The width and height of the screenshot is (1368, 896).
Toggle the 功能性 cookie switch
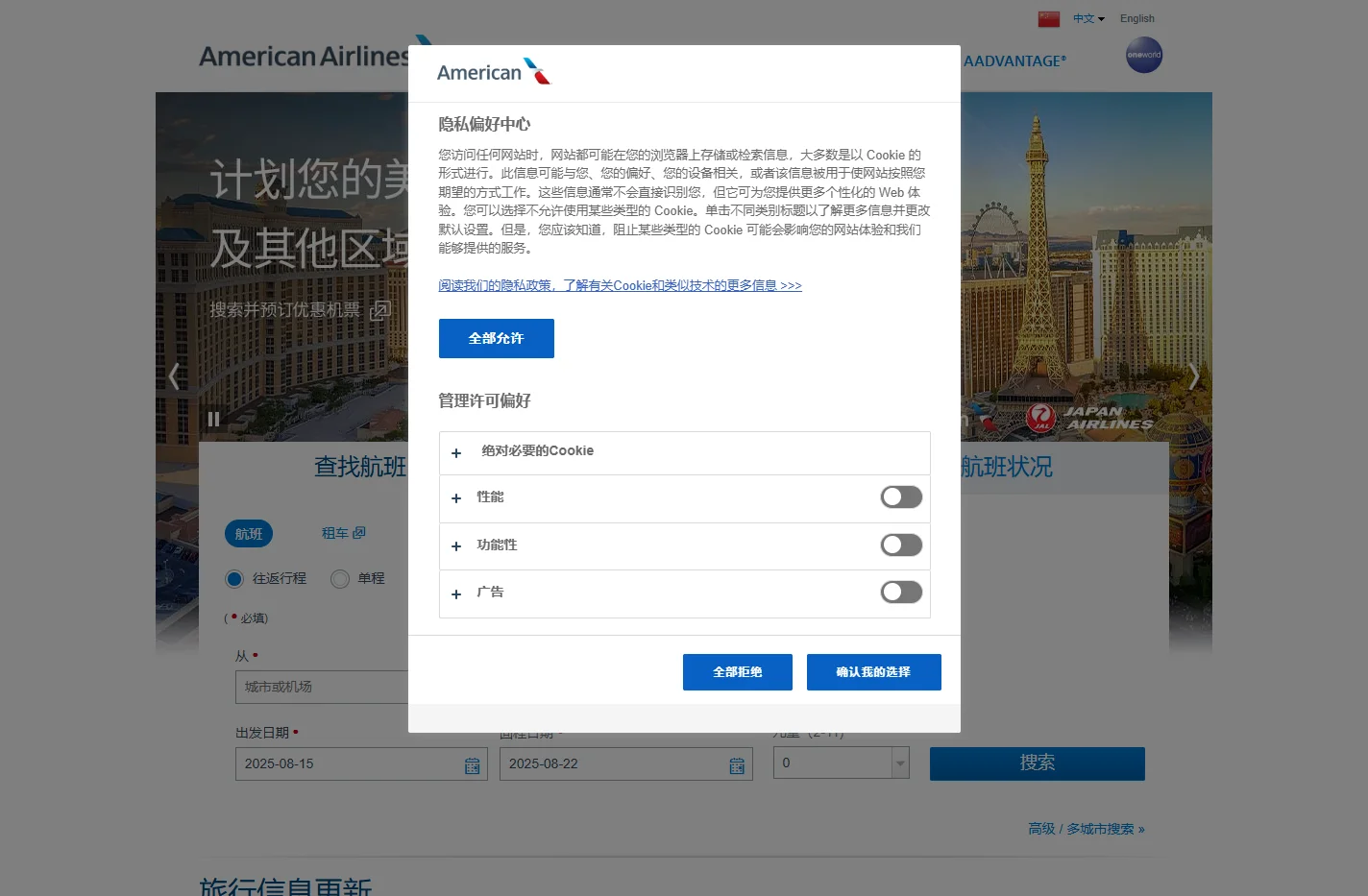(x=901, y=545)
